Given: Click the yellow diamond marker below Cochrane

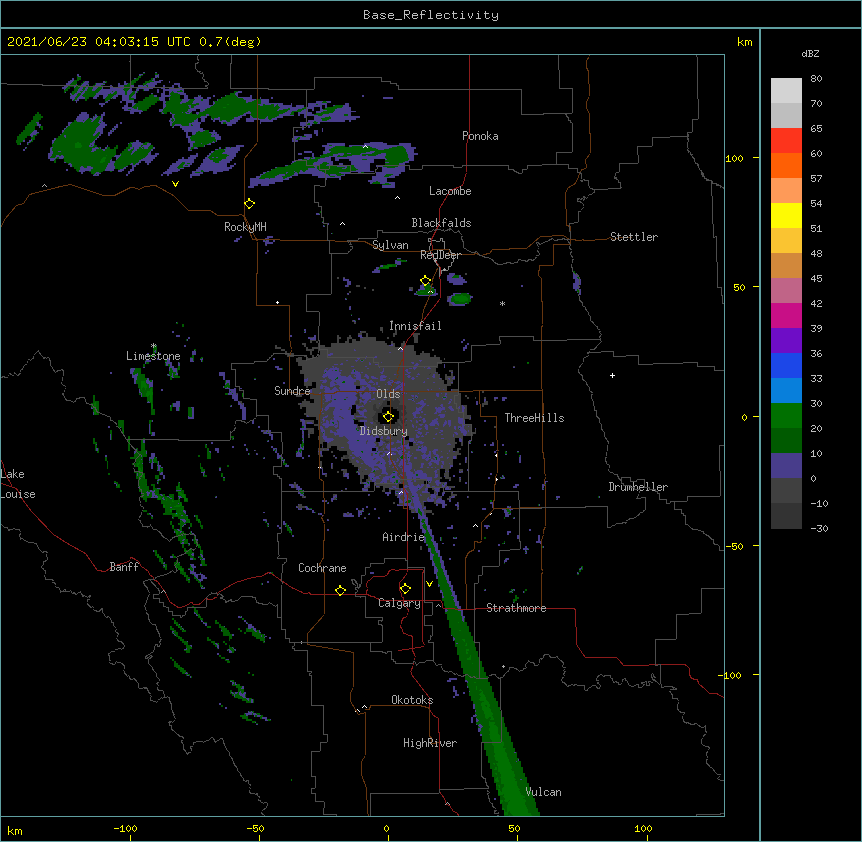Looking at the screenshot, I should pos(340,590).
